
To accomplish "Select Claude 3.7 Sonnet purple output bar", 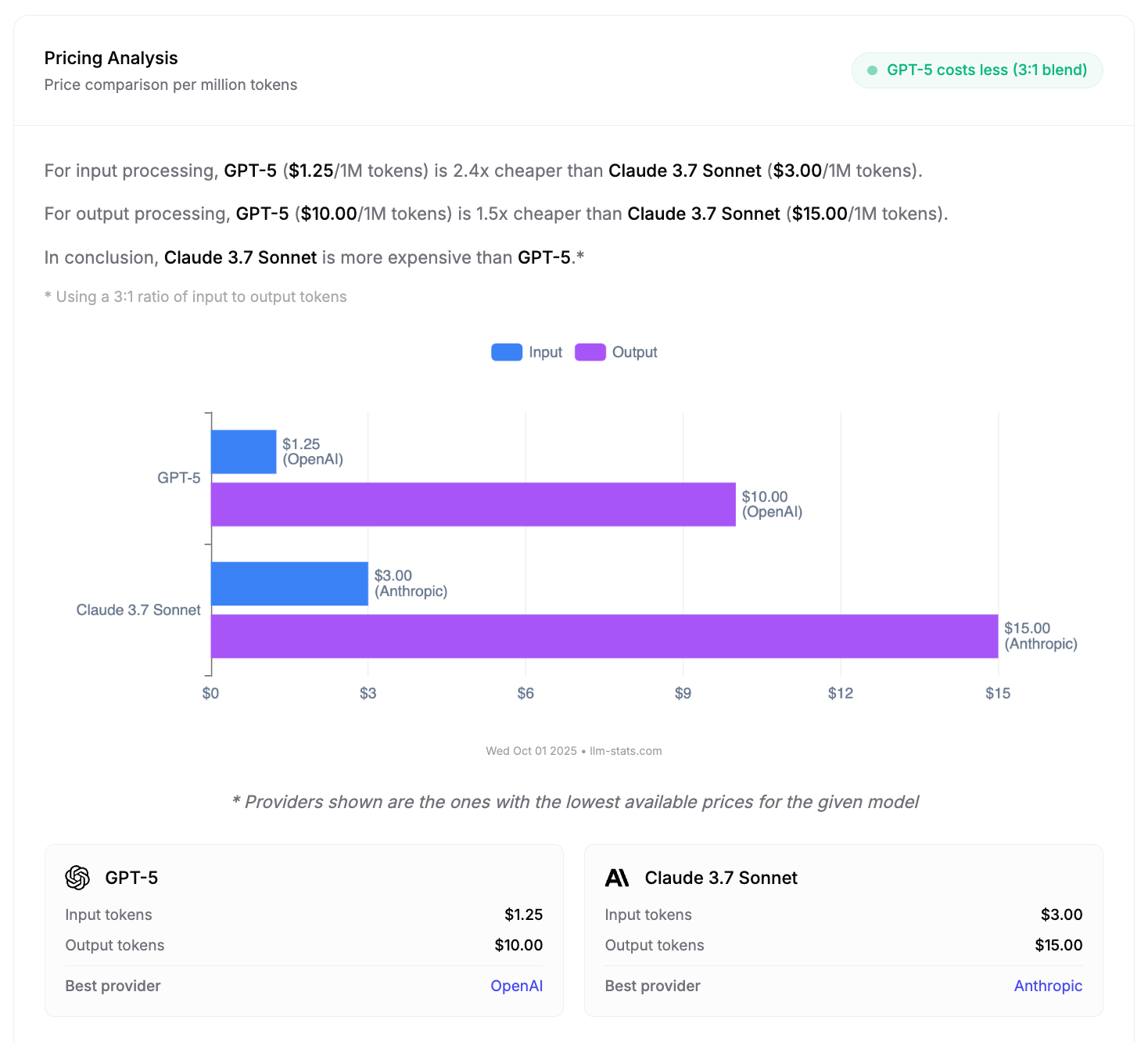I will click(604, 636).
